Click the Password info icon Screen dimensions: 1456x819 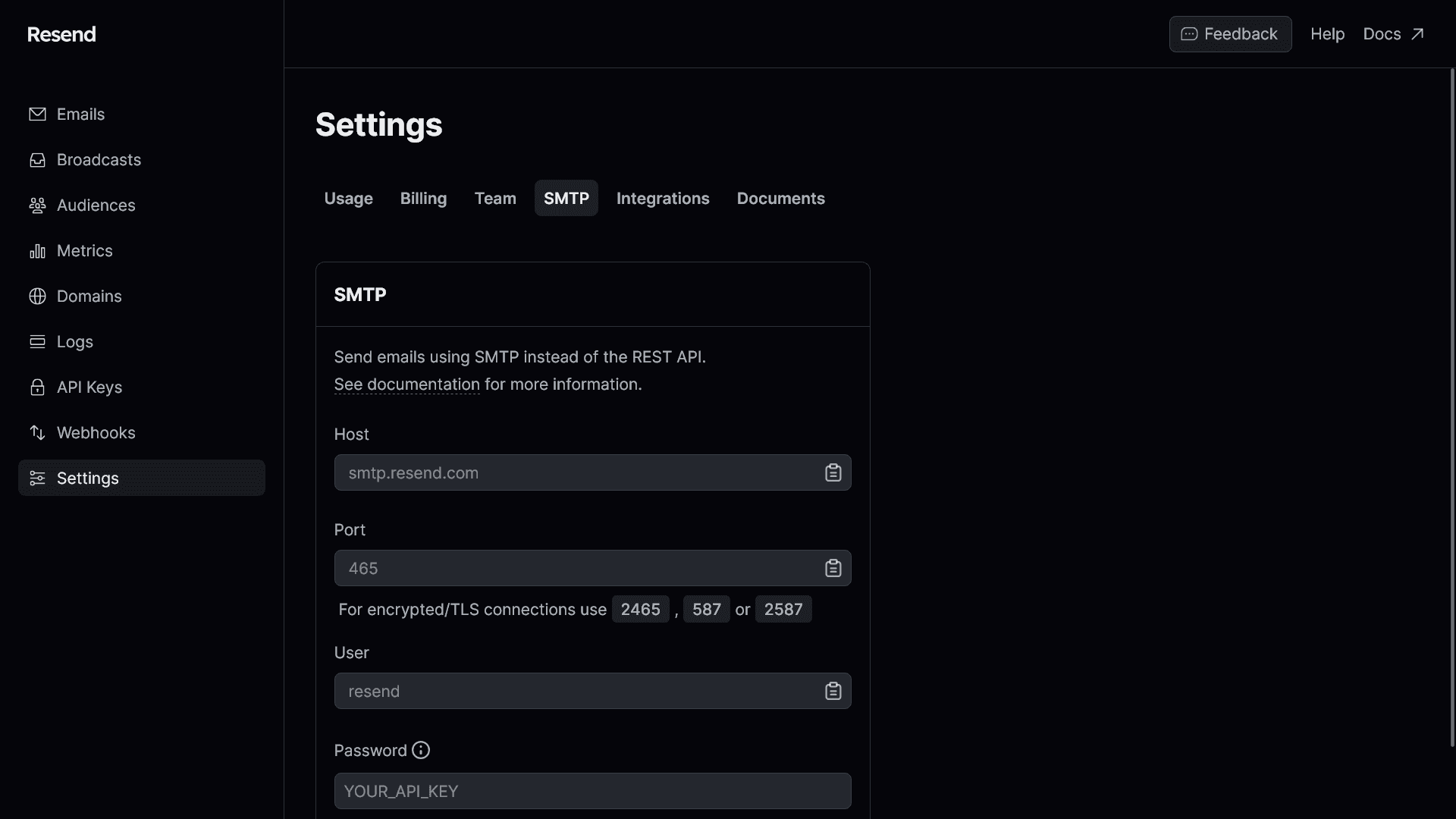click(x=421, y=750)
